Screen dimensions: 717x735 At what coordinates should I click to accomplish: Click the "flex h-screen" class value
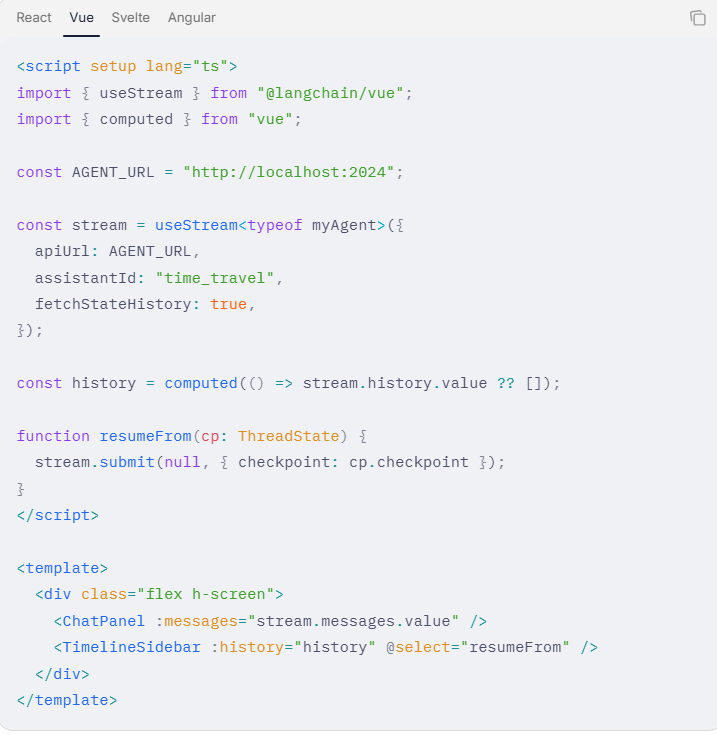click(205, 595)
